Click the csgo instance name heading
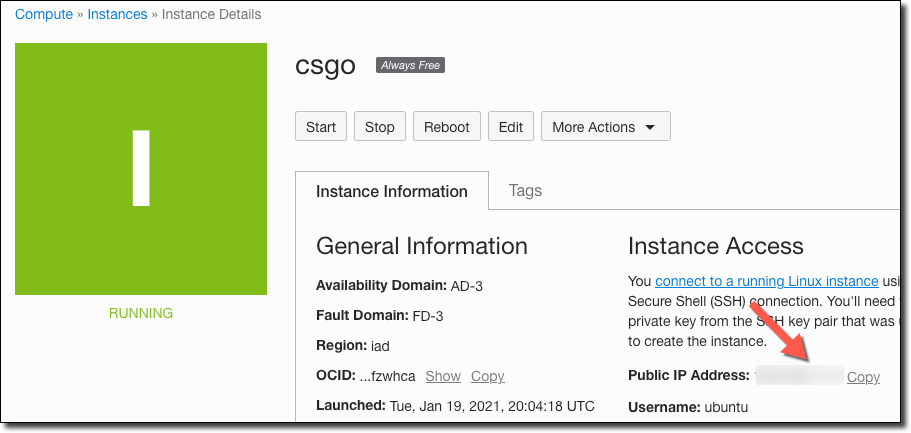This screenshot has width=911, height=433. pos(325,65)
